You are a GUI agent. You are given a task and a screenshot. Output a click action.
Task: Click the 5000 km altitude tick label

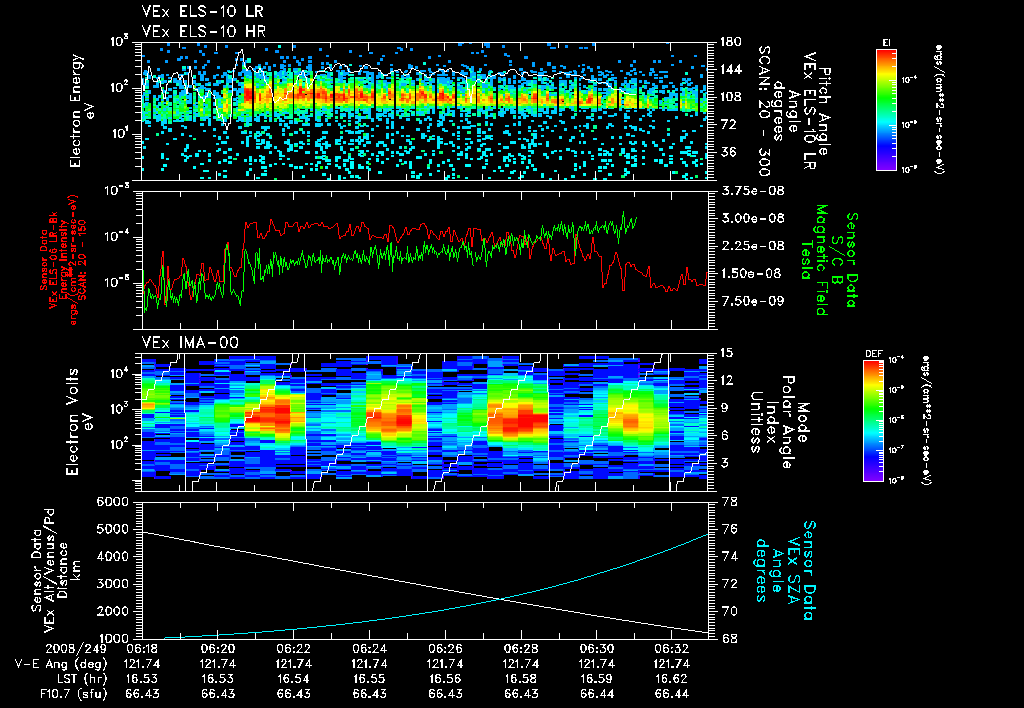coord(112,529)
